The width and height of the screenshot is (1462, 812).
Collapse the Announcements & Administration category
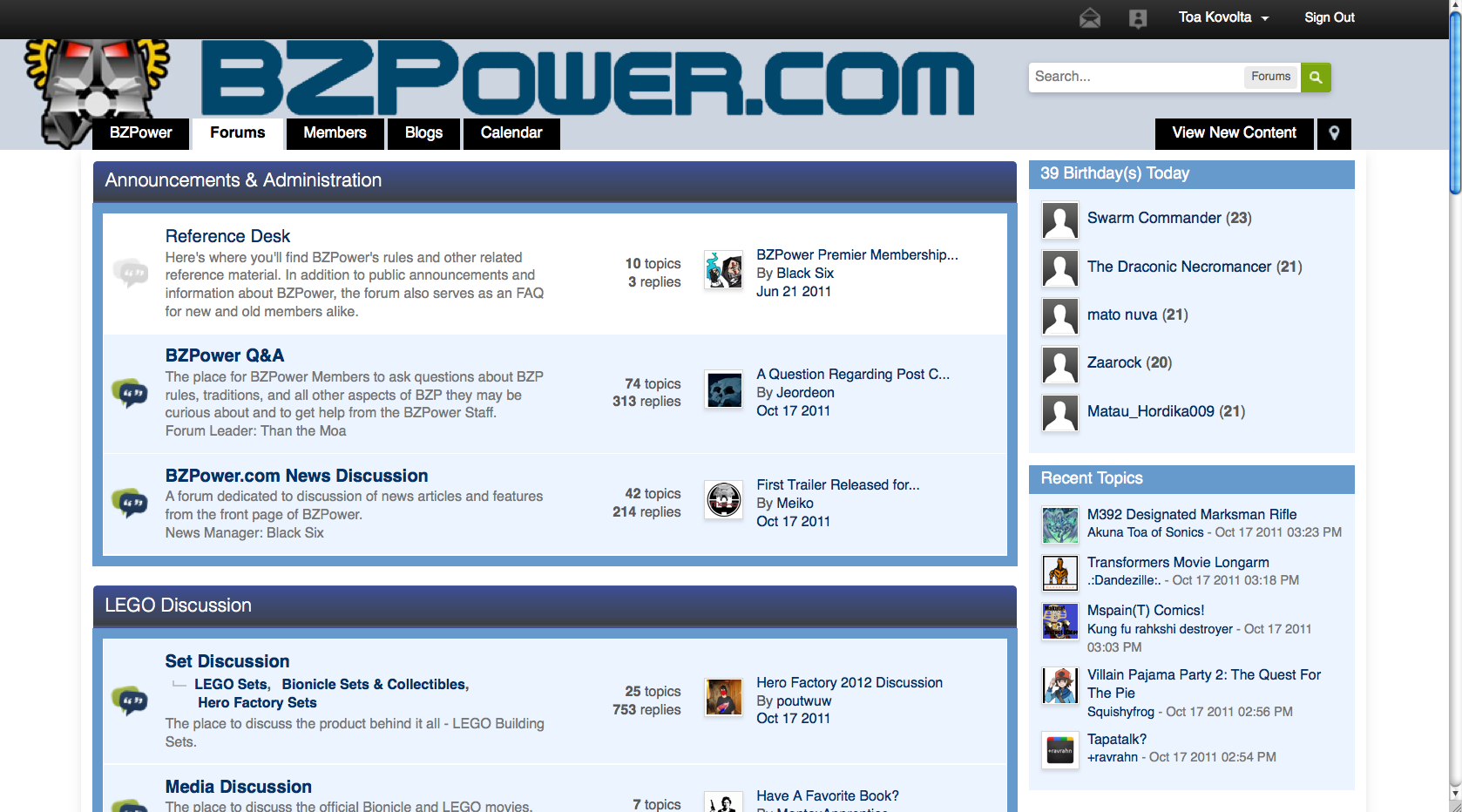click(x=555, y=180)
